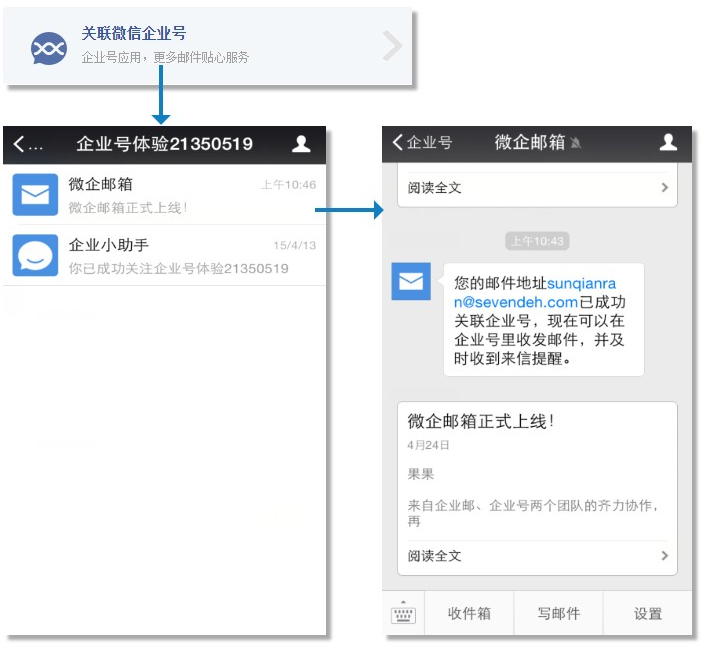Tap 企业号应用，更多邮件贴心服务 subtitle
Image resolution: width=710 pixels, height=658 pixels.
coord(165,58)
